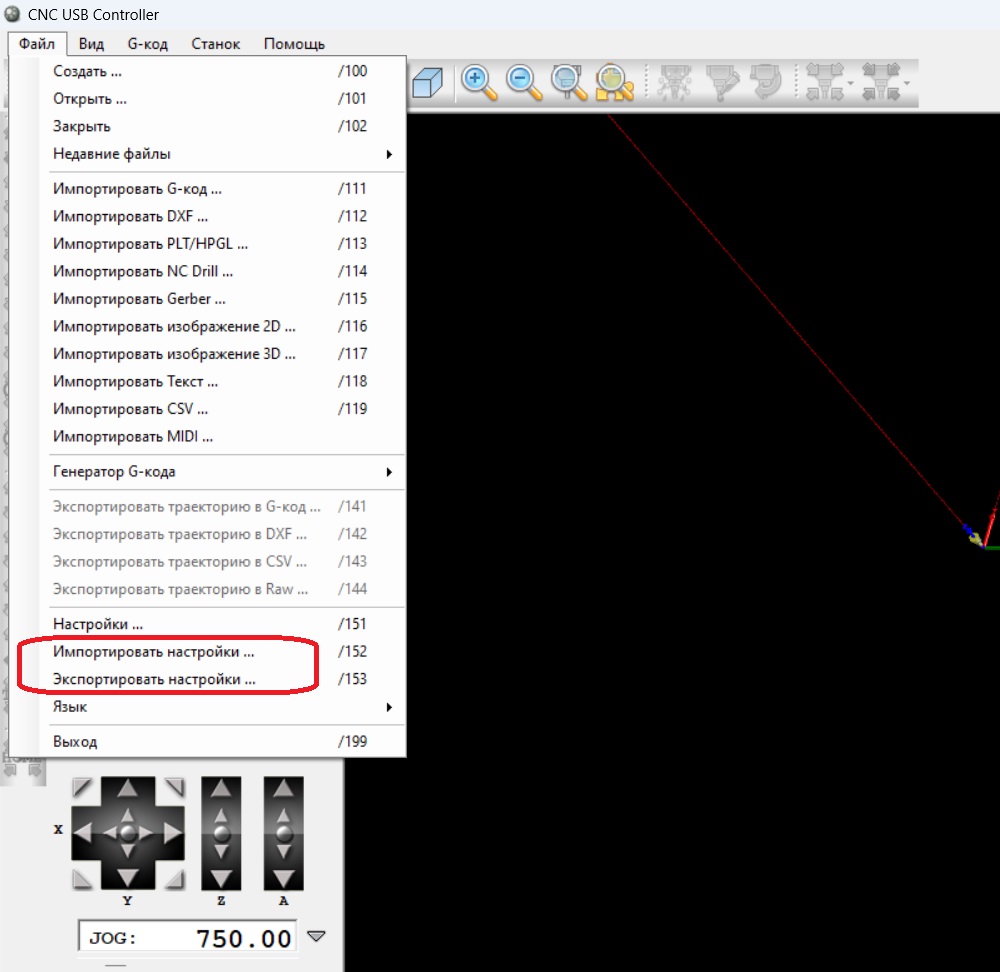Viewport: 1000px width, 972px height.
Task: Jog diagonally toward lower-left corner
Action: click(82, 879)
